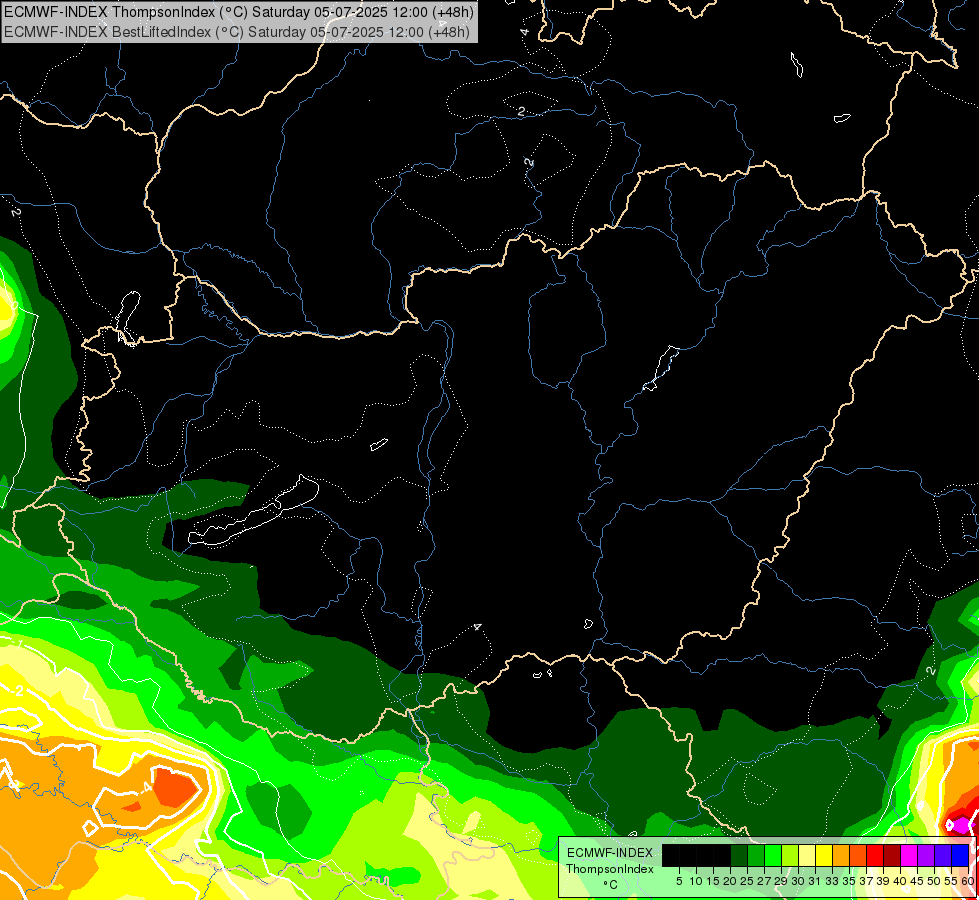Select the medium green 25-27 legend swatch
The width and height of the screenshot is (979, 900).
[x=755, y=855]
